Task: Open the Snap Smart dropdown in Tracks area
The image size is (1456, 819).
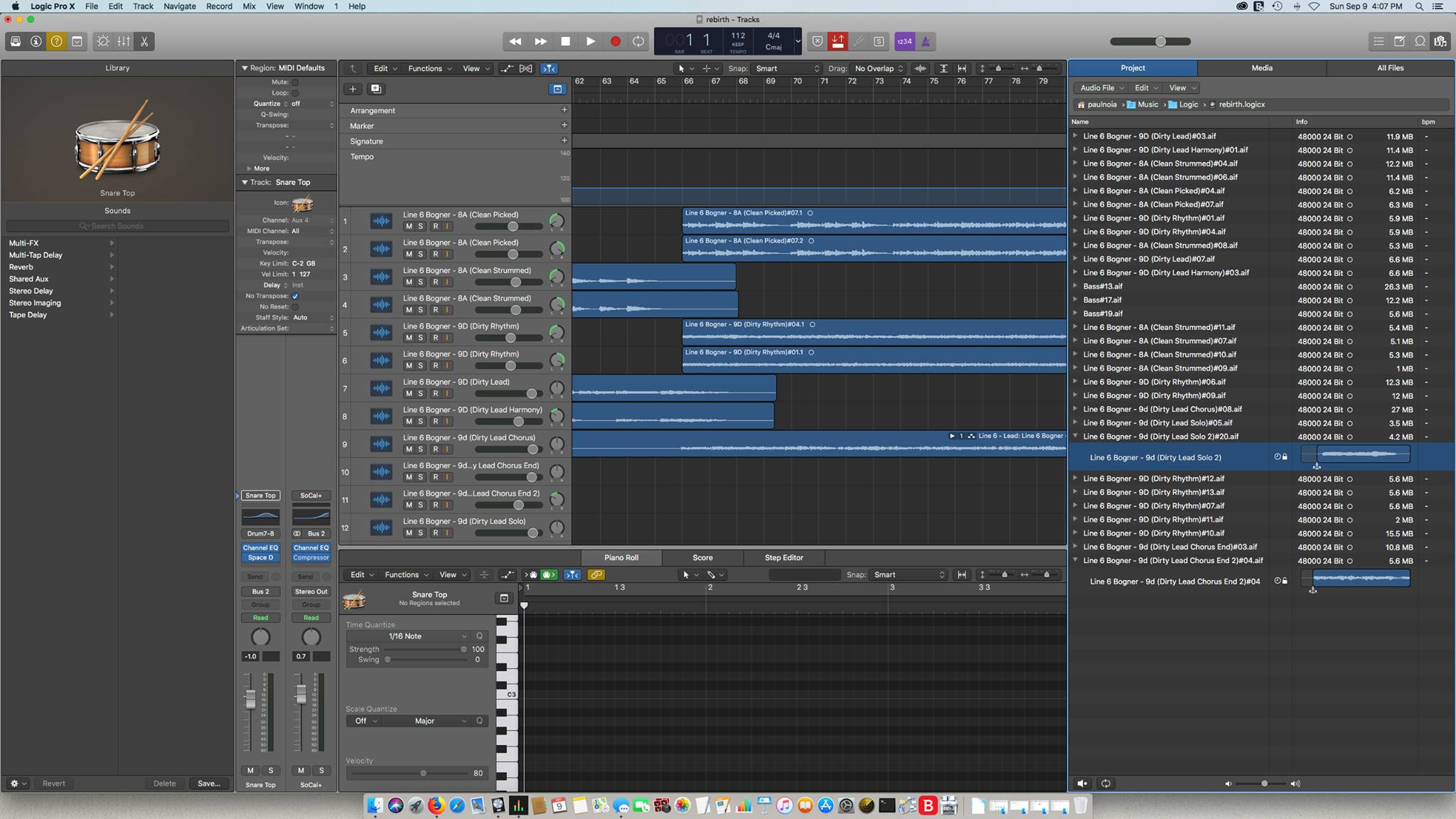Action: (x=787, y=68)
